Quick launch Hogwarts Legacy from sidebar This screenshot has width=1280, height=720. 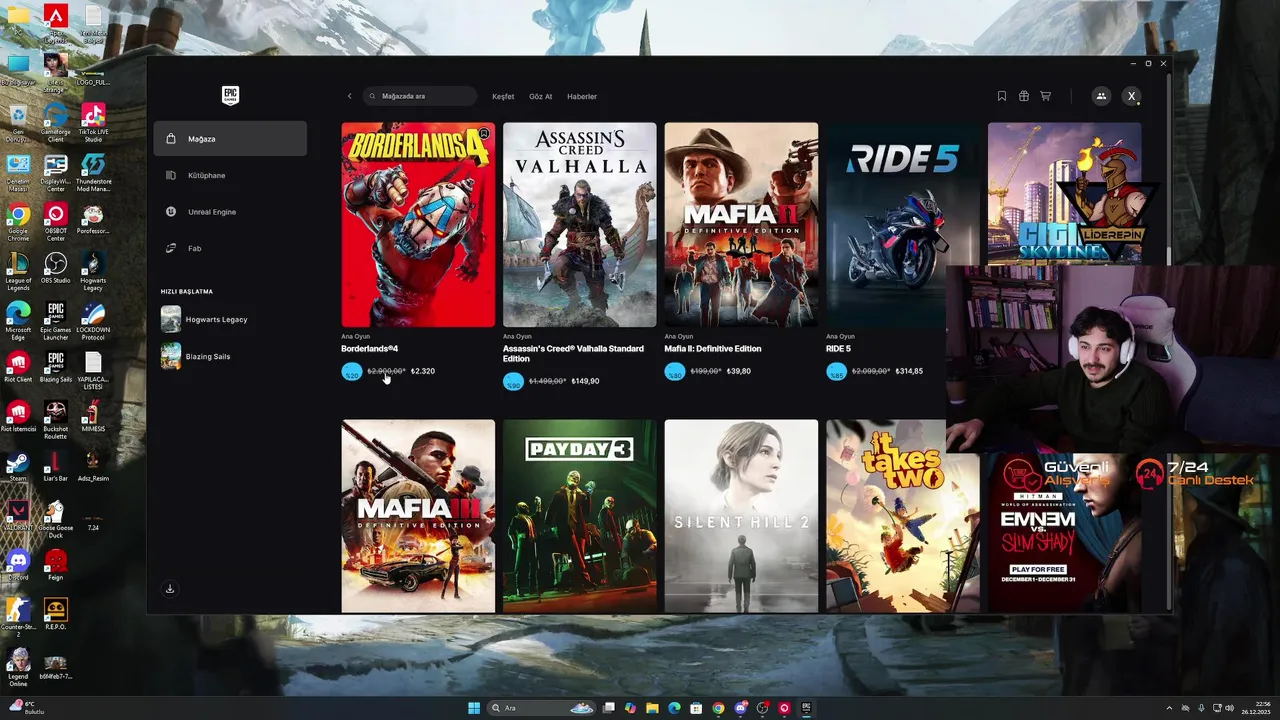(205, 319)
